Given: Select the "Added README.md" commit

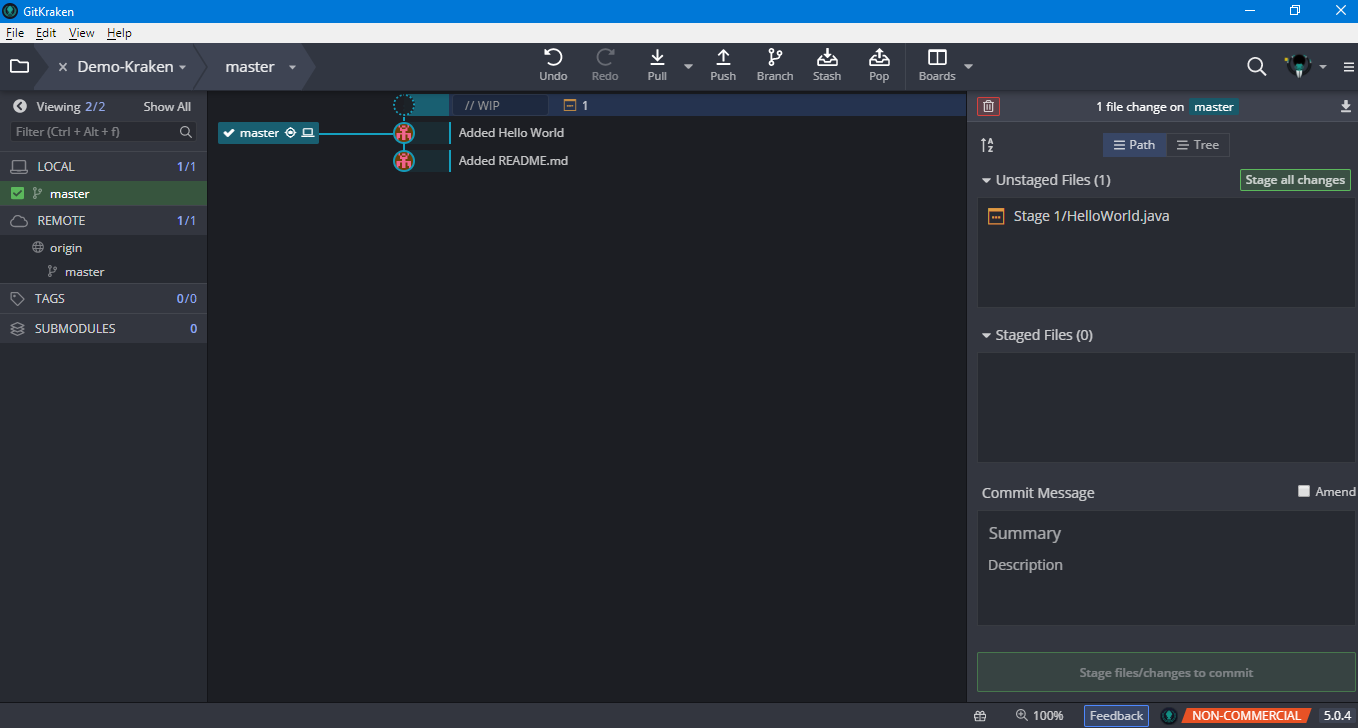Looking at the screenshot, I should [513, 160].
